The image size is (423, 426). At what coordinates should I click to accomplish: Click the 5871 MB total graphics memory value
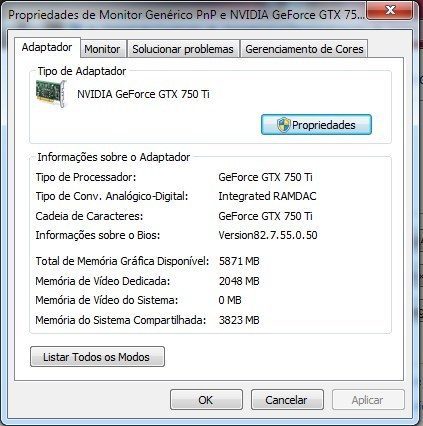pos(239,261)
